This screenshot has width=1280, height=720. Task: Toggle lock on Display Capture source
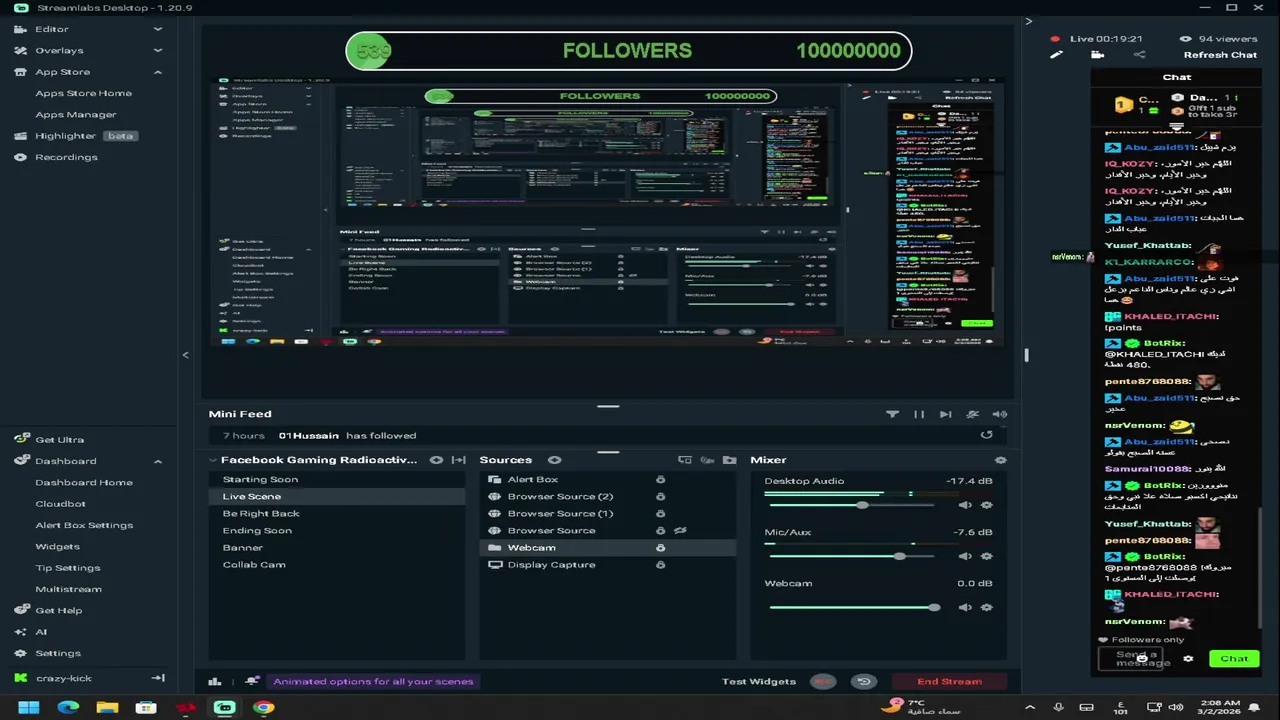660,565
